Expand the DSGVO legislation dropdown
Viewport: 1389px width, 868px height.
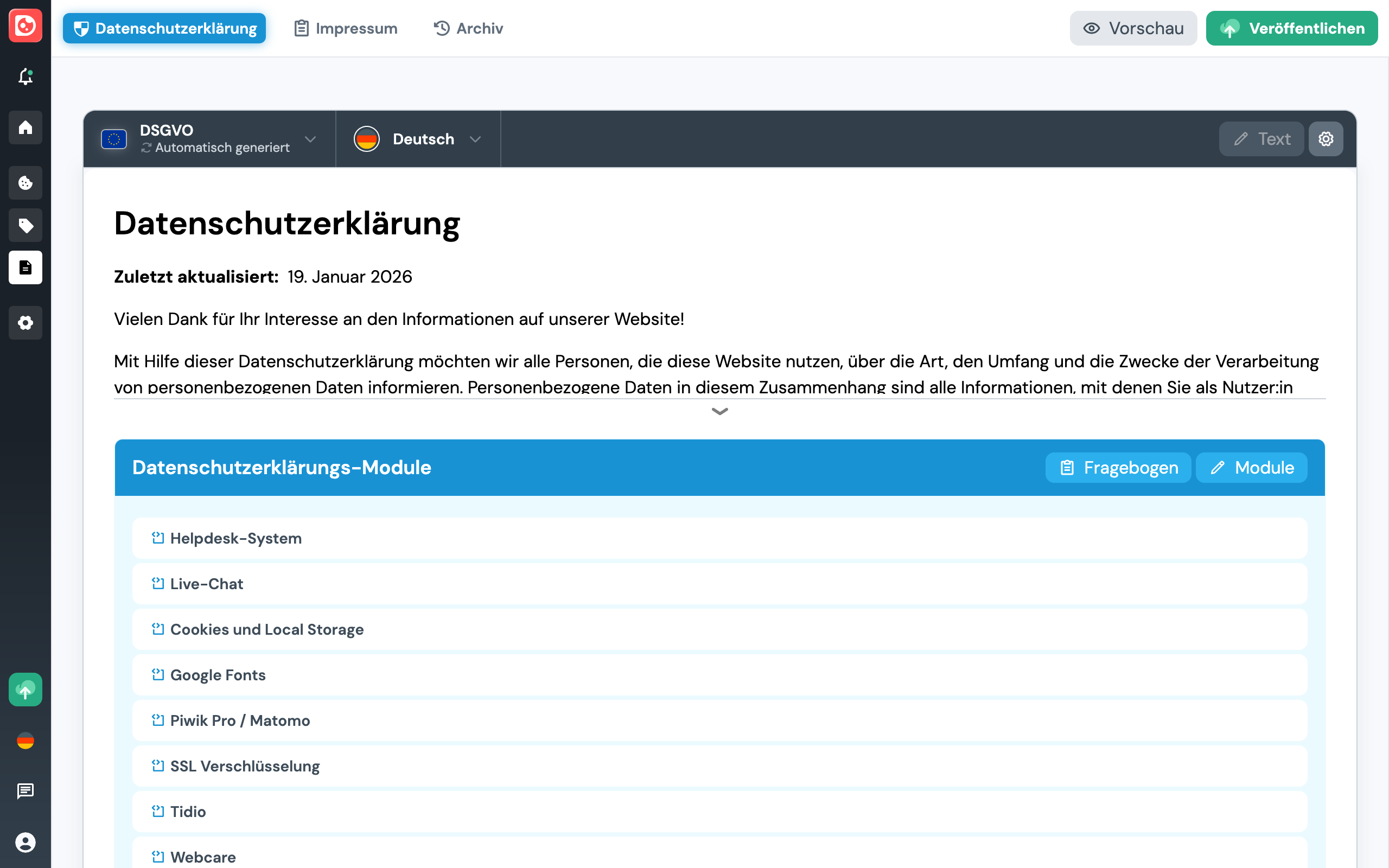[310, 139]
